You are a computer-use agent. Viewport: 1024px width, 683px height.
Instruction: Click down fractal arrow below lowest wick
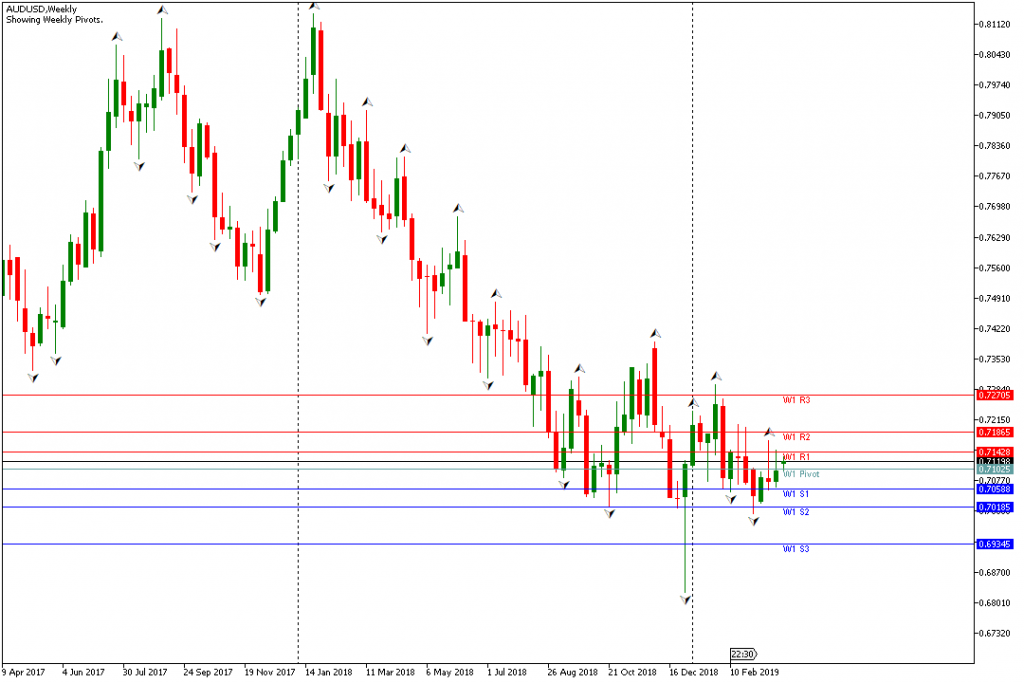click(685, 600)
